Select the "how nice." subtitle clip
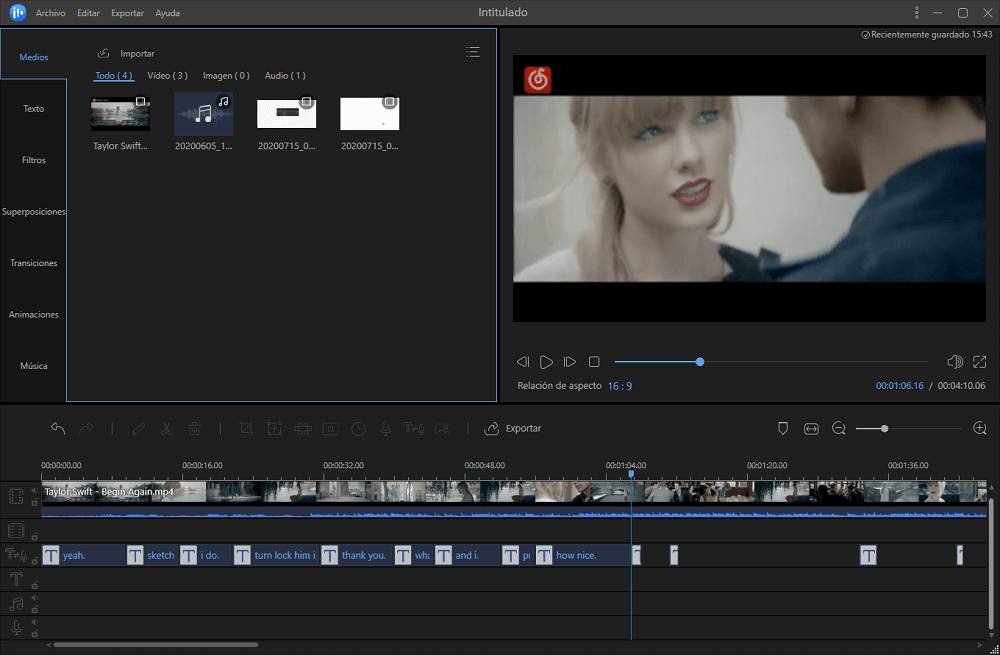 point(582,556)
